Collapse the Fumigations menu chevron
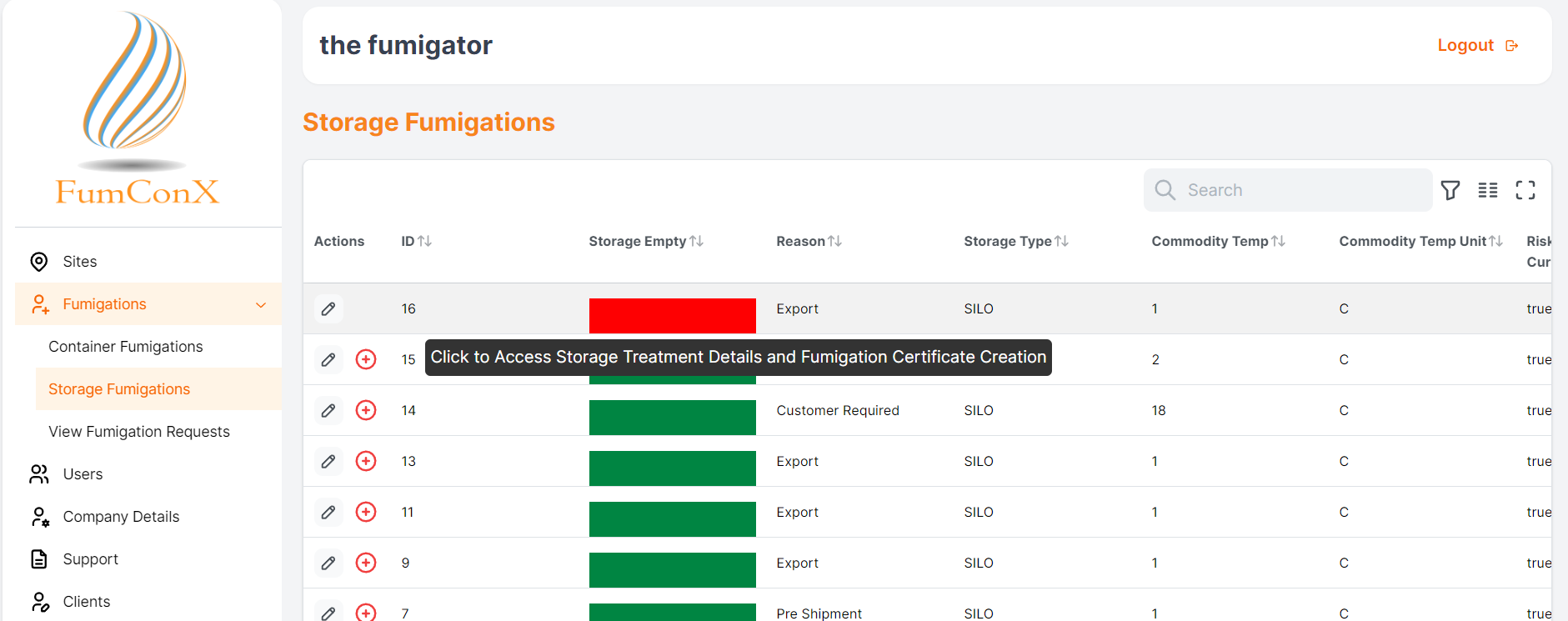Viewport: 1568px width, 621px height. click(261, 305)
